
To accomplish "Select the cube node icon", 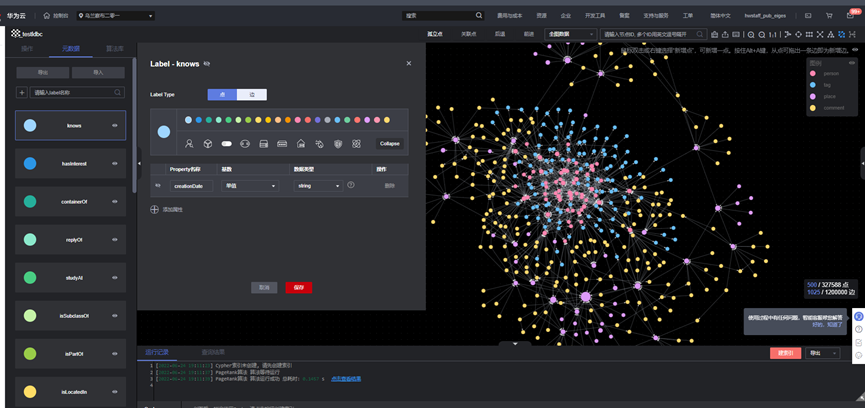I will point(208,143).
